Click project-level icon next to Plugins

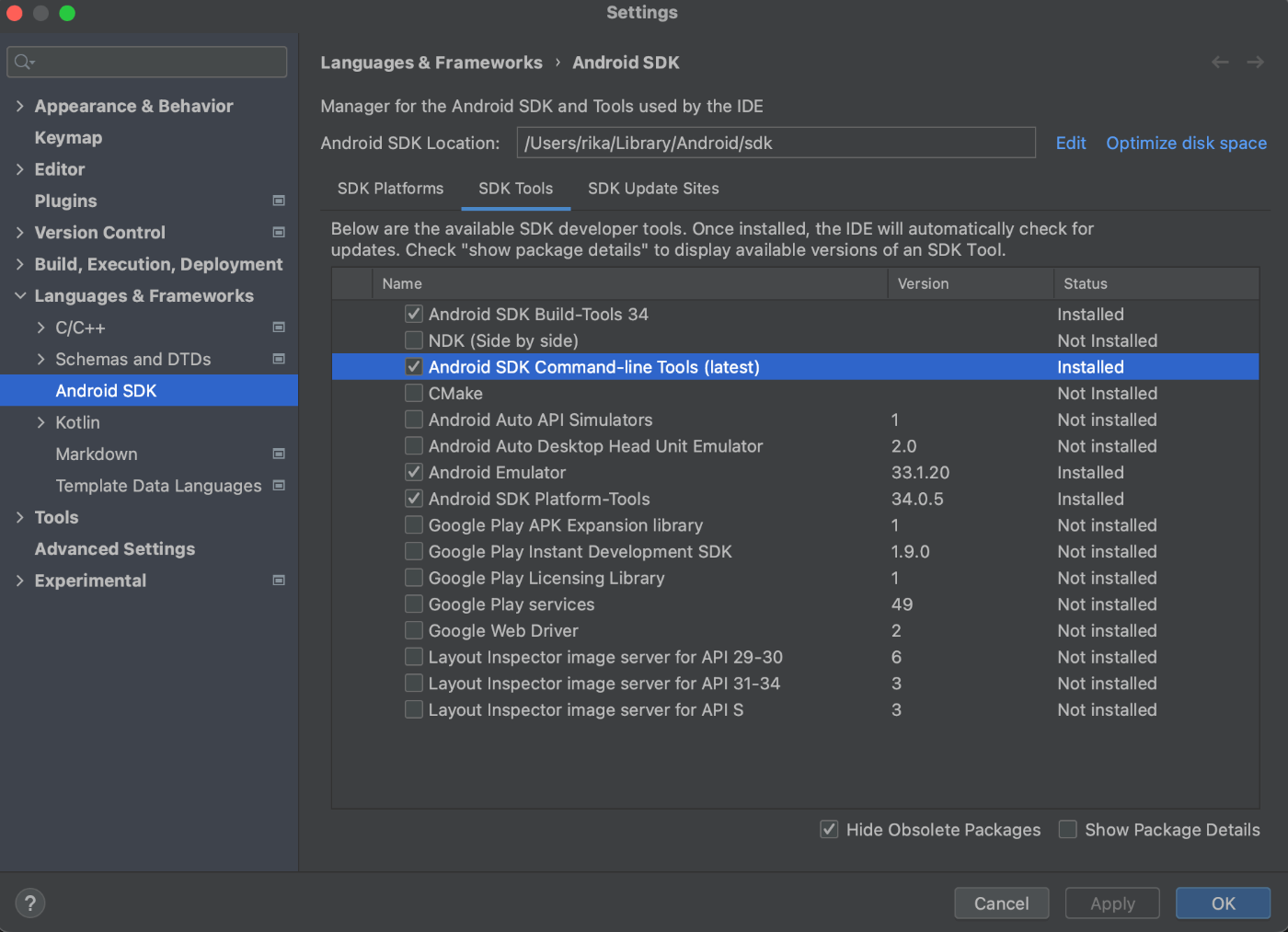(x=279, y=201)
